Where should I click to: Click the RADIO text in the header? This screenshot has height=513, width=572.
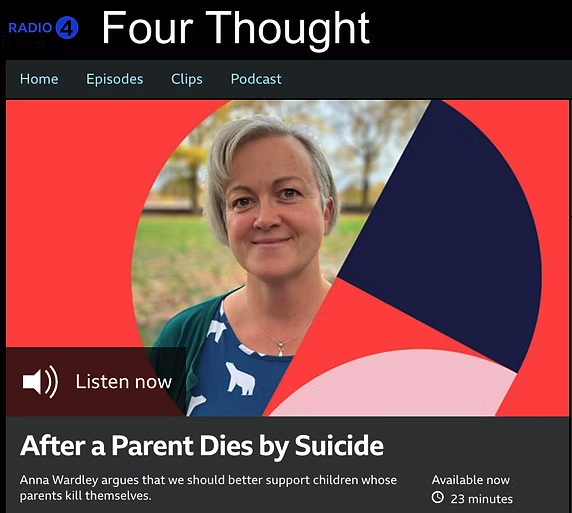pos(30,28)
